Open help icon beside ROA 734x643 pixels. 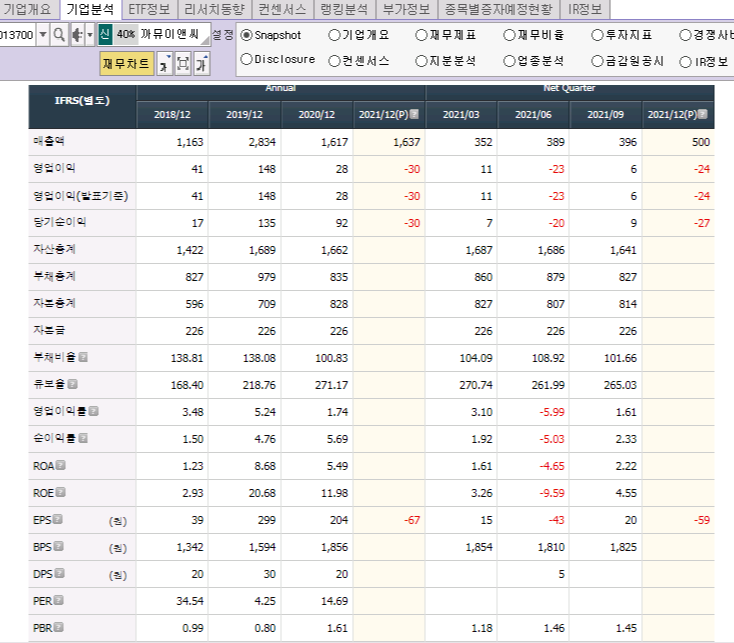coord(61,465)
